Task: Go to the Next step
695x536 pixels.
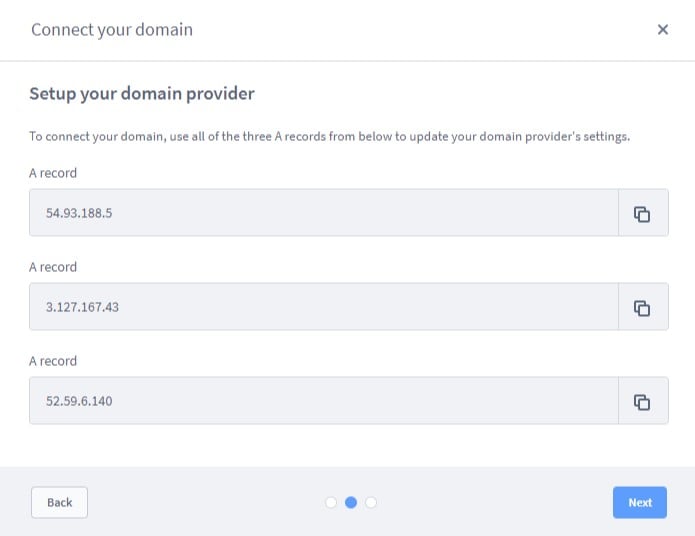Action: (640, 502)
